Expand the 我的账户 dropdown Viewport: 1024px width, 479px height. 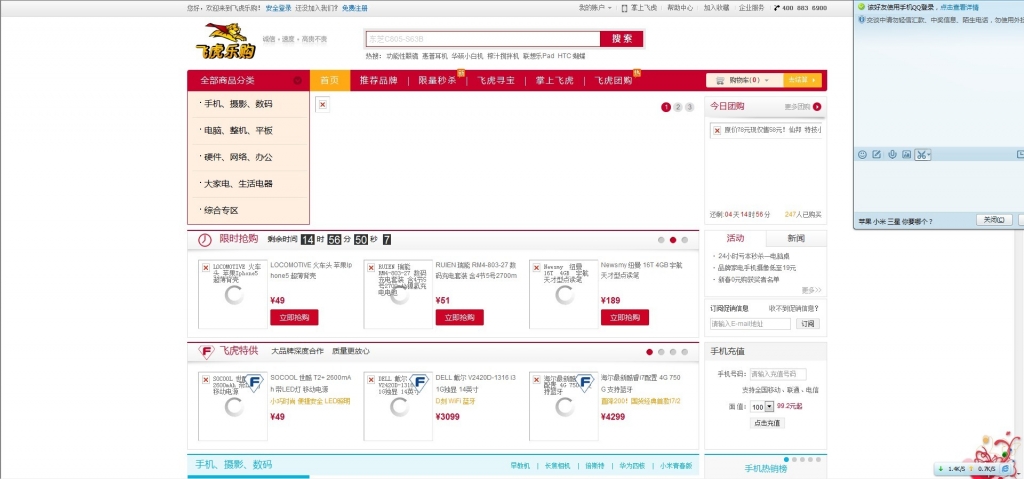tap(595, 7)
